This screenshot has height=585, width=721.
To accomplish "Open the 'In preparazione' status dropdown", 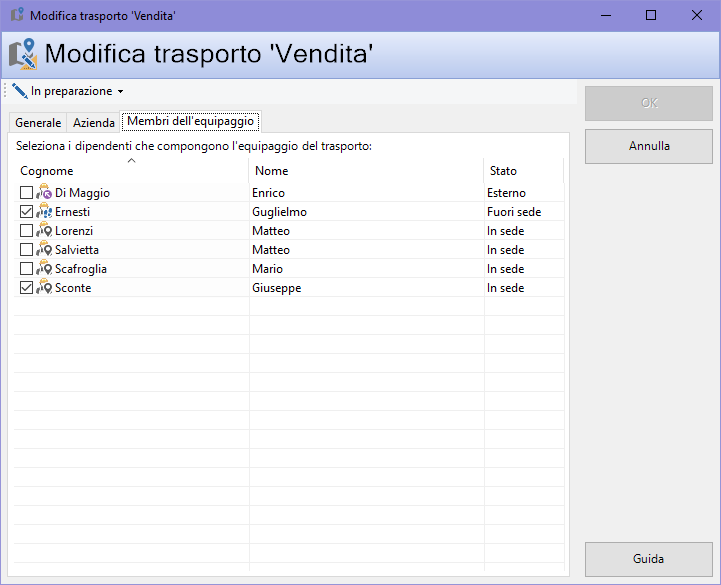I will (x=68, y=91).
